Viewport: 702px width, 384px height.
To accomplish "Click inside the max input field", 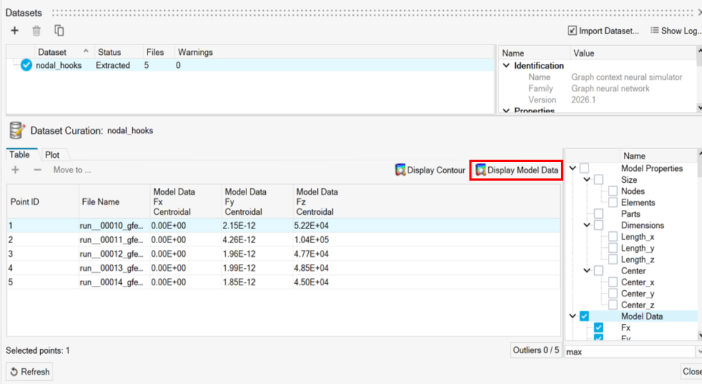I will point(629,352).
